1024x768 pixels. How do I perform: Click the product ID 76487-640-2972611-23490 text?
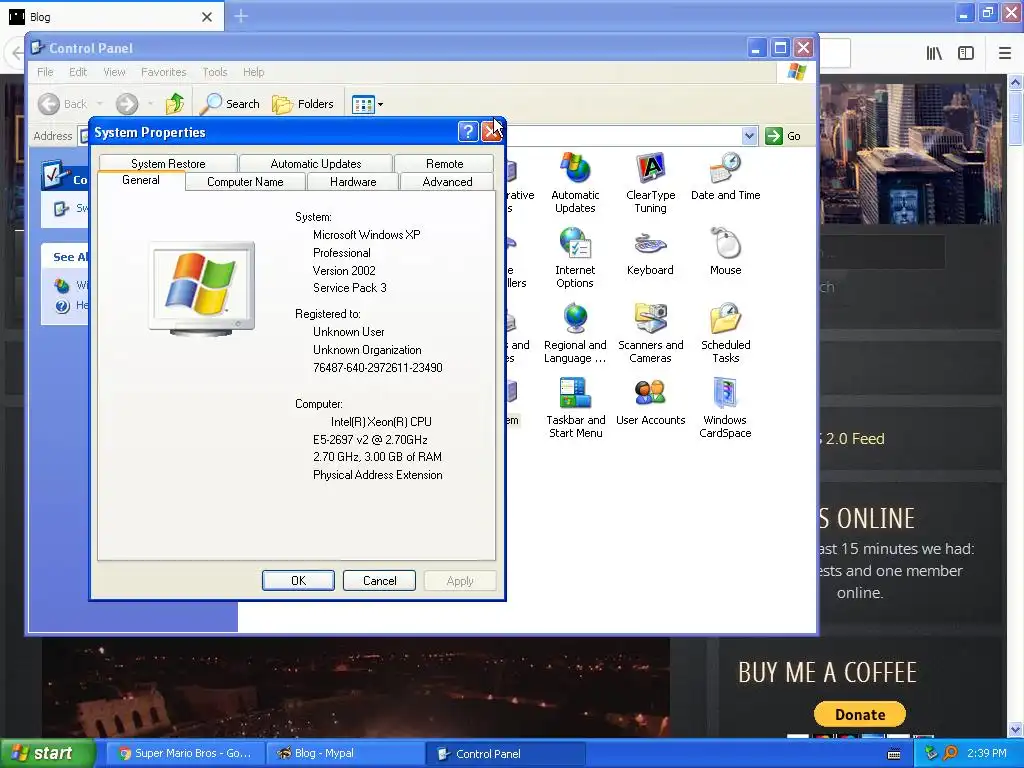pyautogui.click(x=377, y=368)
